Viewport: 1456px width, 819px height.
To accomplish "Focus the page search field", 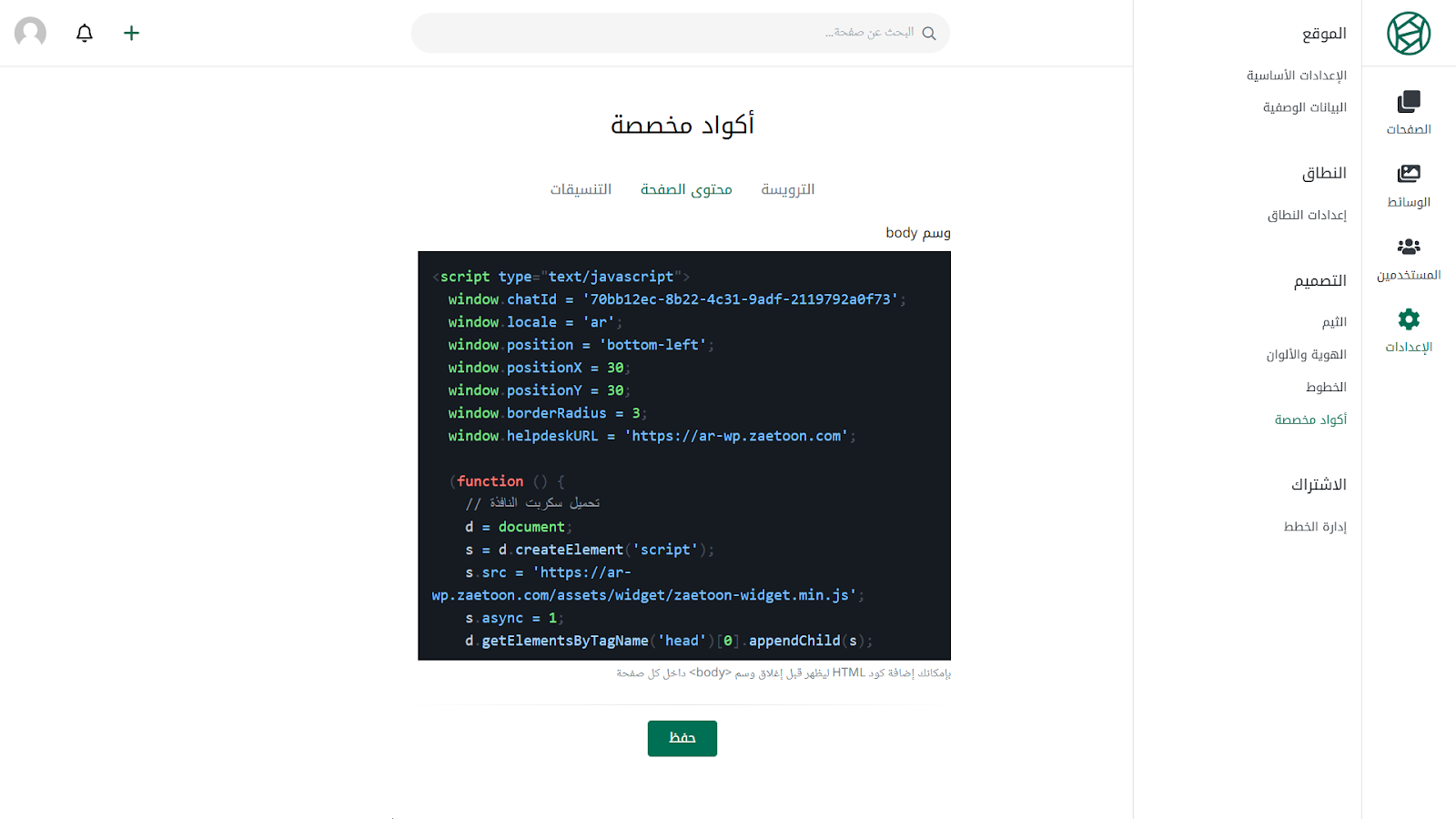I will tap(681, 33).
